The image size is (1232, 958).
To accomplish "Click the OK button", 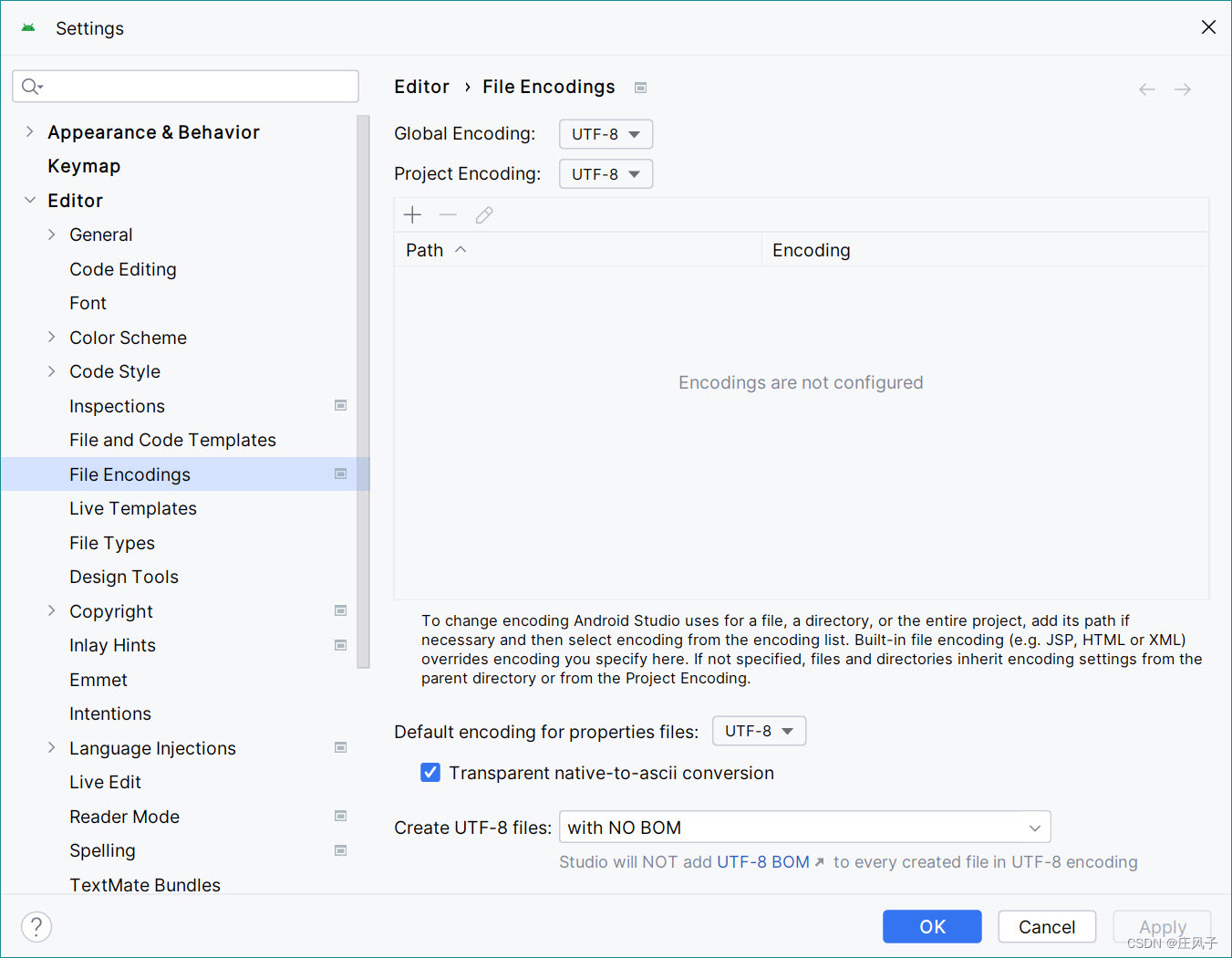I will (x=932, y=926).
